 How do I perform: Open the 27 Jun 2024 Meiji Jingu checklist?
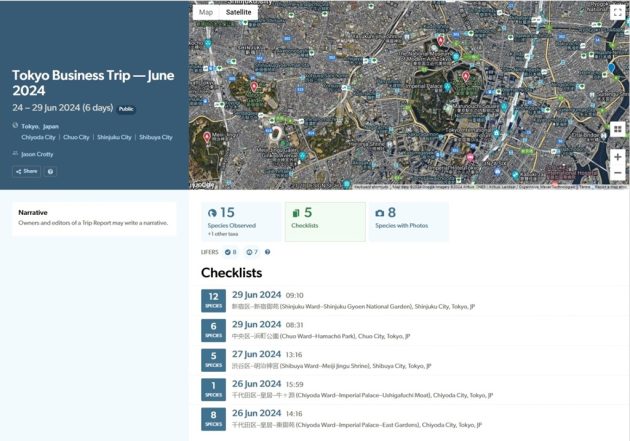(257, 353)
